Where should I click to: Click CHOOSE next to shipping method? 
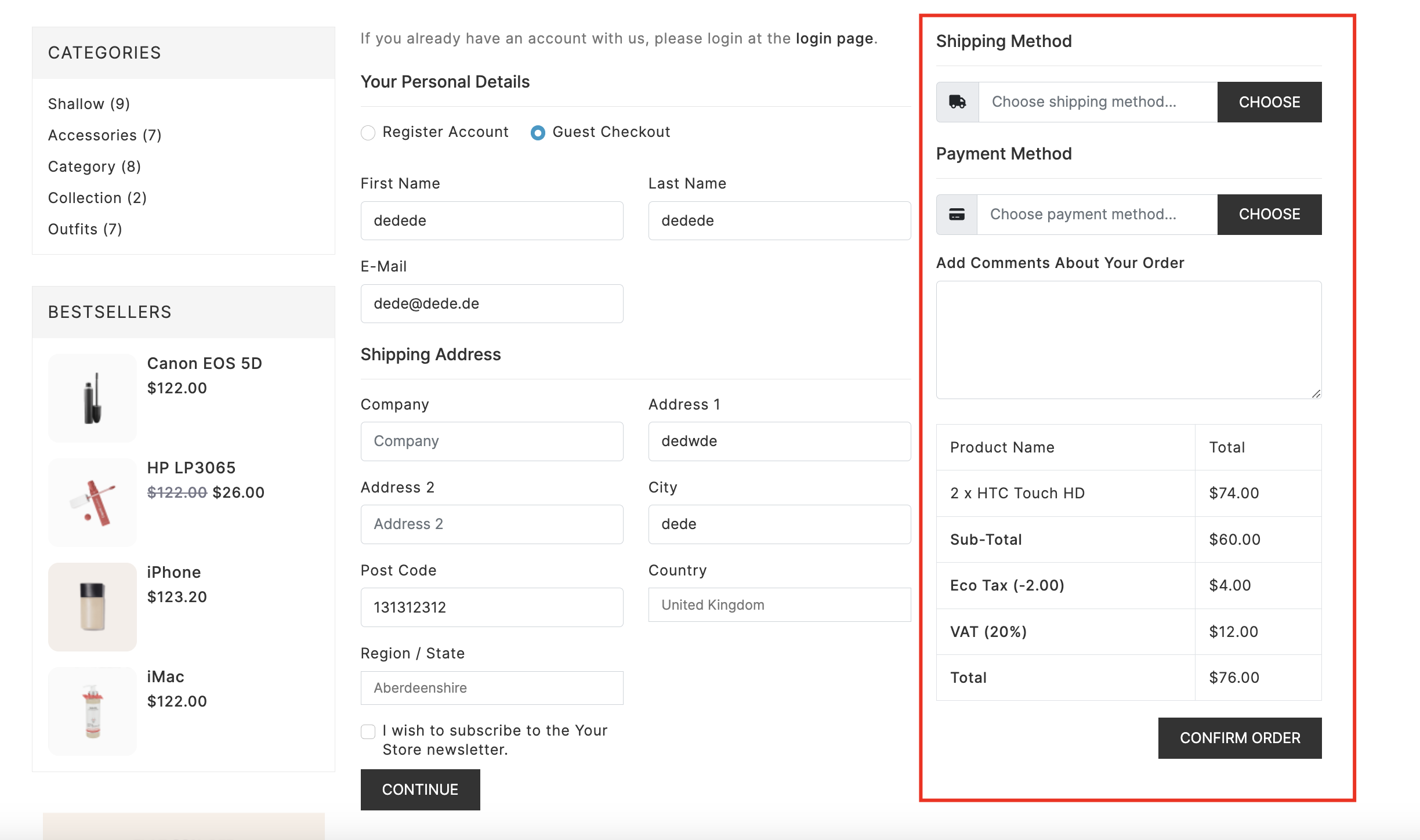click(1269, 102)
